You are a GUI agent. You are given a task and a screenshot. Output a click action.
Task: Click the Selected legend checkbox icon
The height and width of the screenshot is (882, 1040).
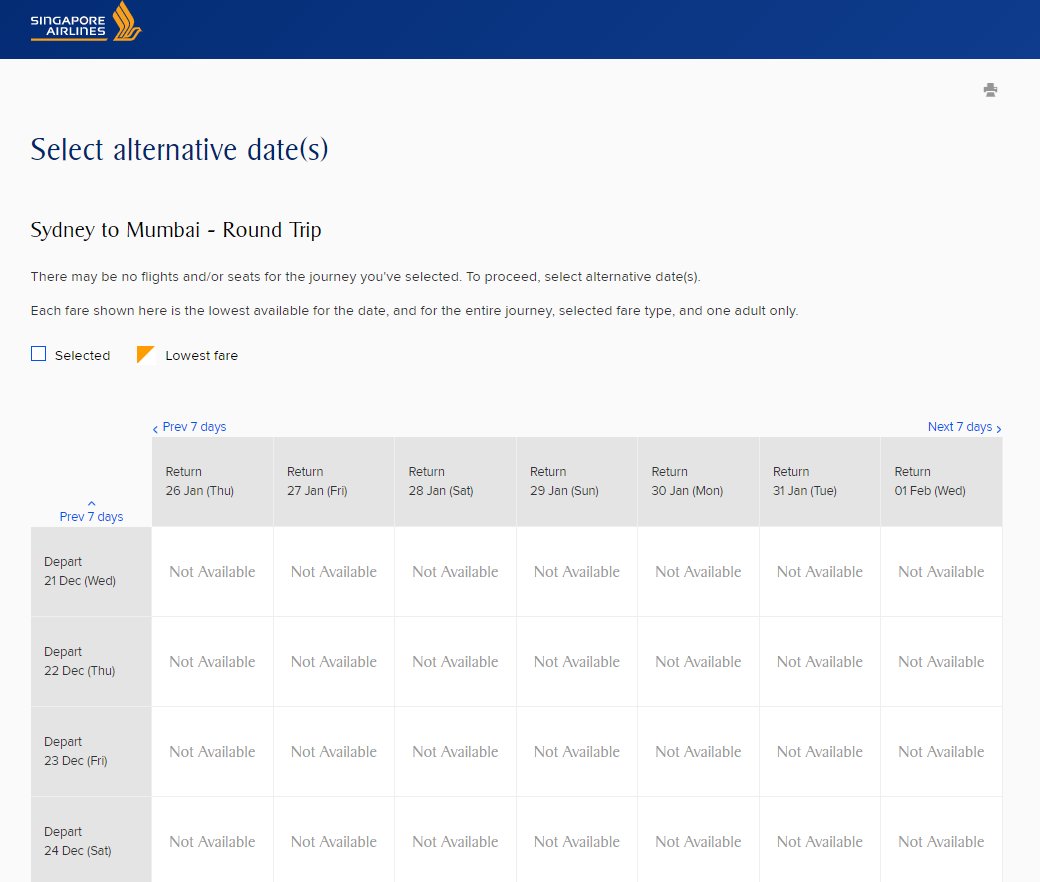[38, 353]
